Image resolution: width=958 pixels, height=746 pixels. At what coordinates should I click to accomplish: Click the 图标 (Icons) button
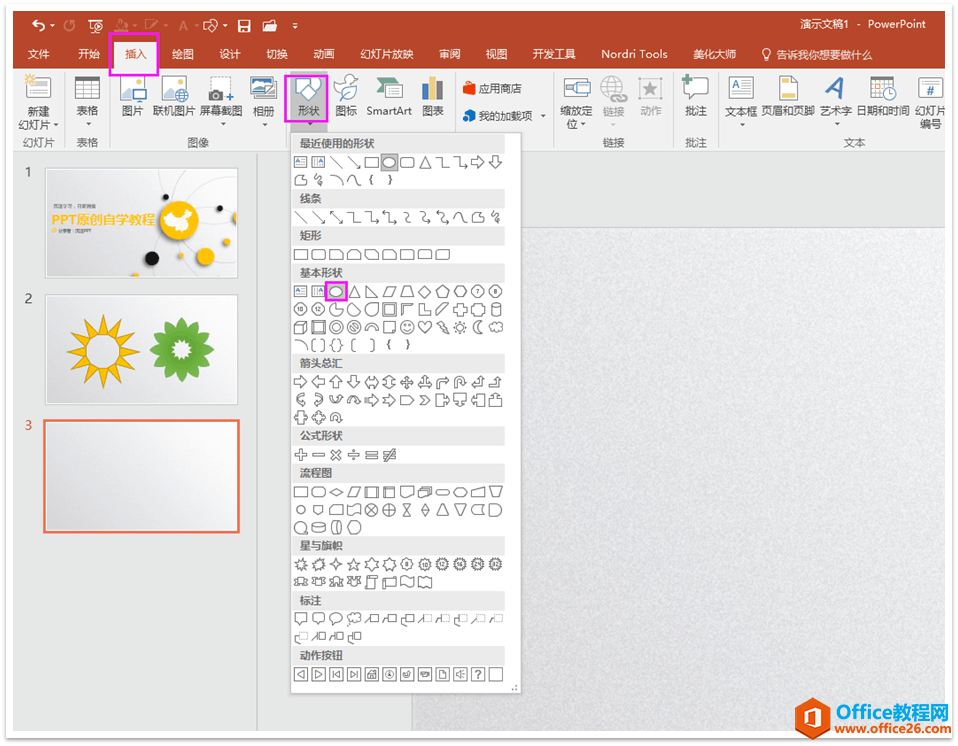pyautogui.click(x=346, y=97)
